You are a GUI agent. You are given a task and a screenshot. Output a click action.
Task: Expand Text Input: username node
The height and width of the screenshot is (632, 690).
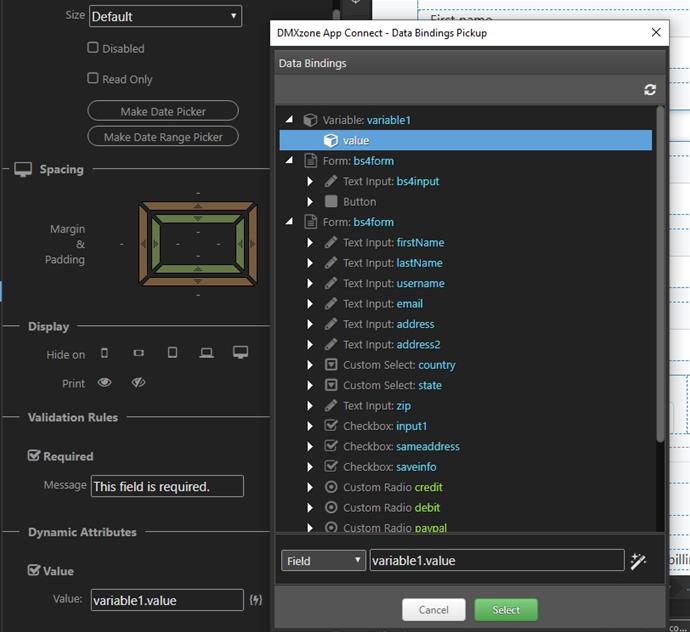(310, 283)
